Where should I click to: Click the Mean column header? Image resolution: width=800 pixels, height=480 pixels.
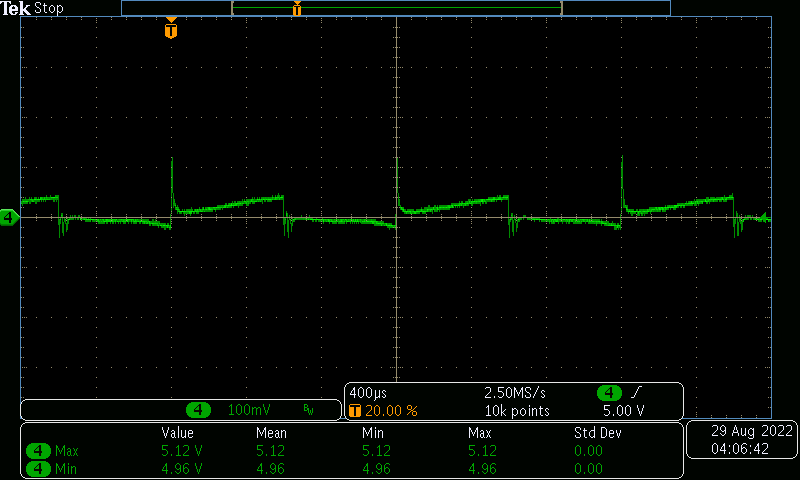[271, 433]
